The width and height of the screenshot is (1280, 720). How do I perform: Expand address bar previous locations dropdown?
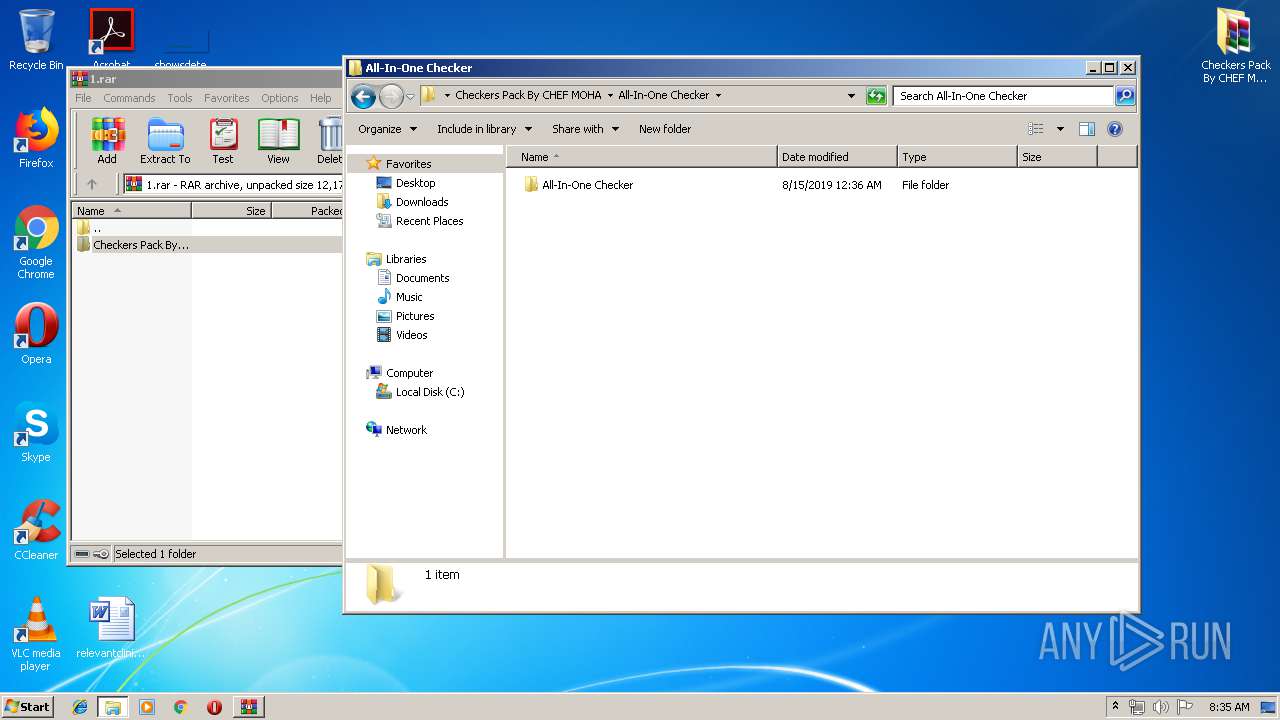coord(851,96)
